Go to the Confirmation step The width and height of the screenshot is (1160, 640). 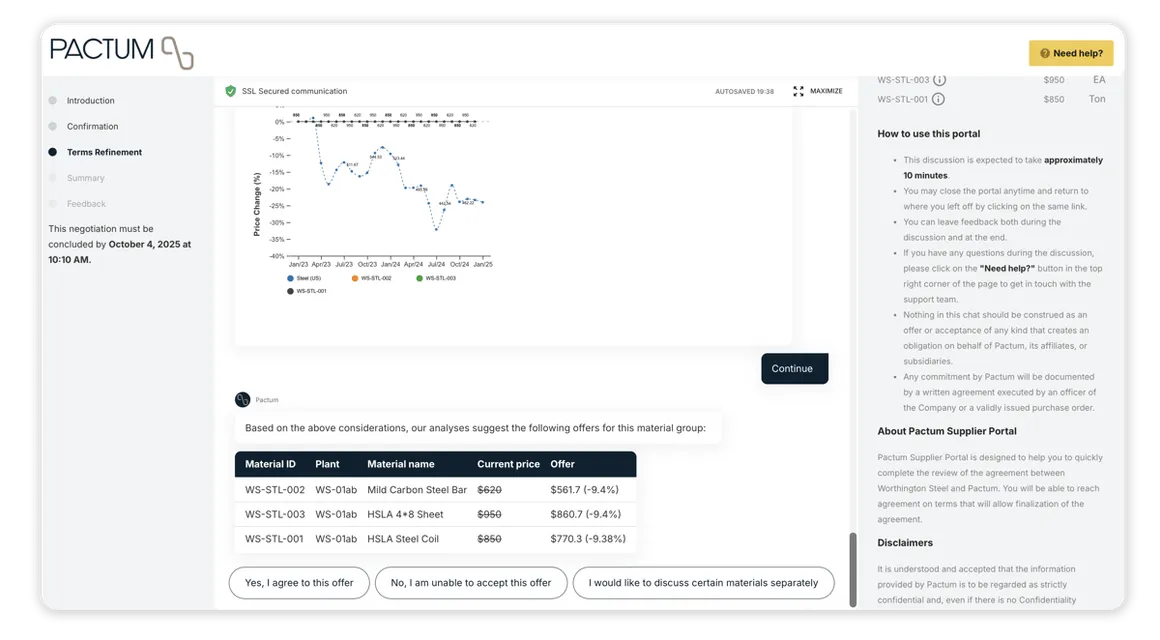coord(92,127)
